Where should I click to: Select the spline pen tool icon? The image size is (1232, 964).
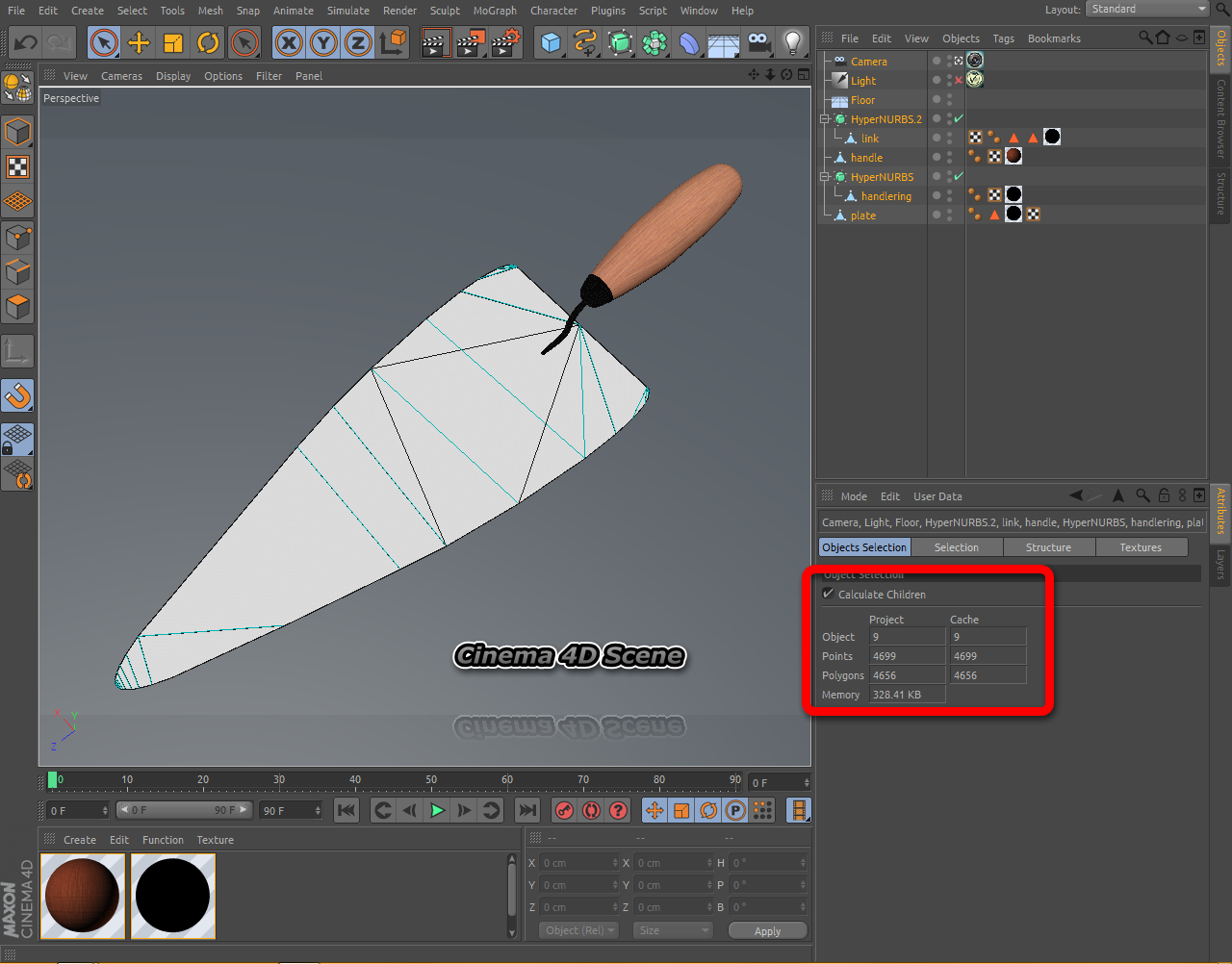click(585, 43)
